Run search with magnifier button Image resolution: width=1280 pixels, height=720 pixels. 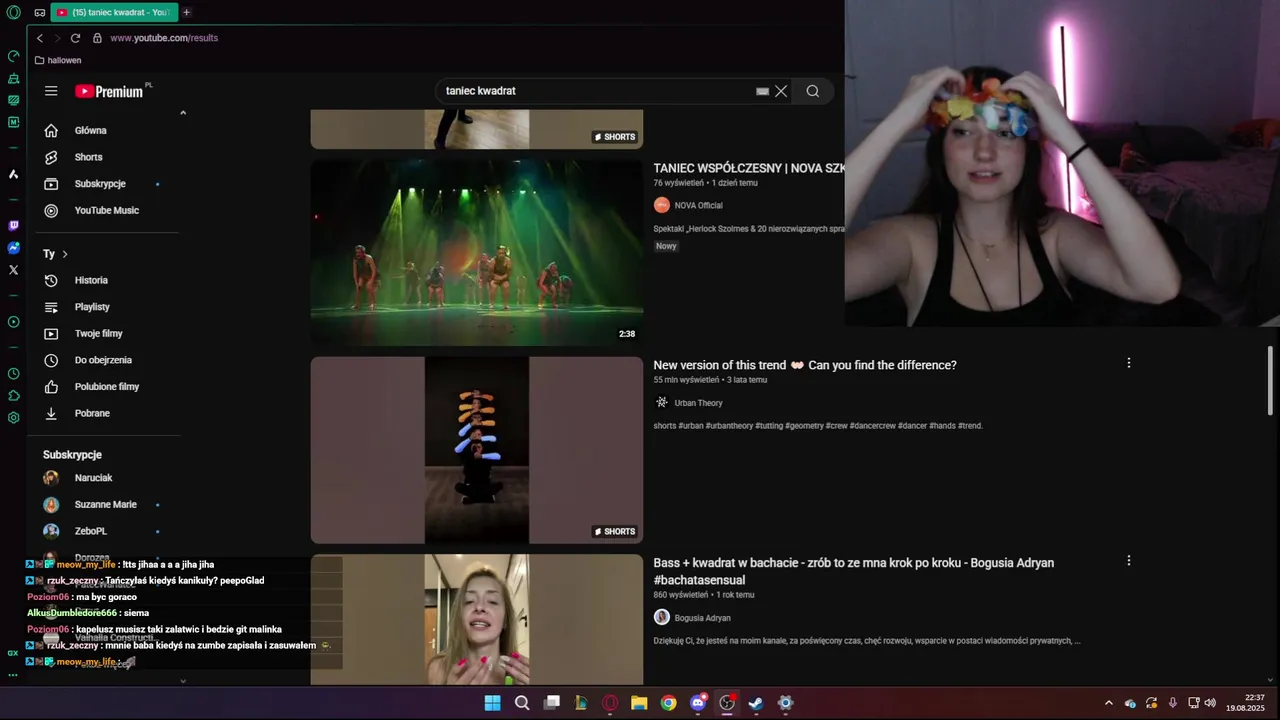(813, 91)
